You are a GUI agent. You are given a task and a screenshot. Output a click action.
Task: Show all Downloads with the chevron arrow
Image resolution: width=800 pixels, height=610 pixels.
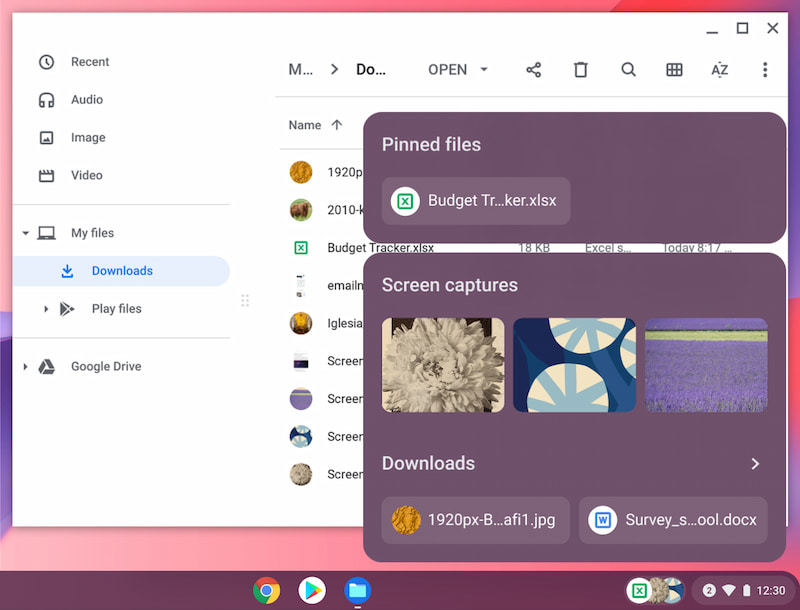[755, 464]
